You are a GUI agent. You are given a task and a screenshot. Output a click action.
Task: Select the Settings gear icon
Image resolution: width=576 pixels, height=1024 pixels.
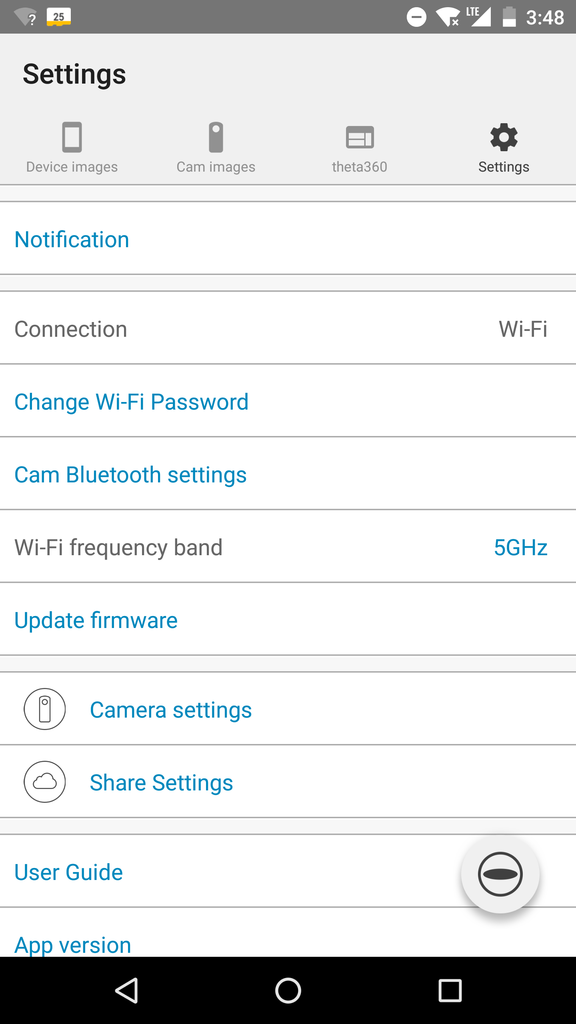click(x=504, y=137)
